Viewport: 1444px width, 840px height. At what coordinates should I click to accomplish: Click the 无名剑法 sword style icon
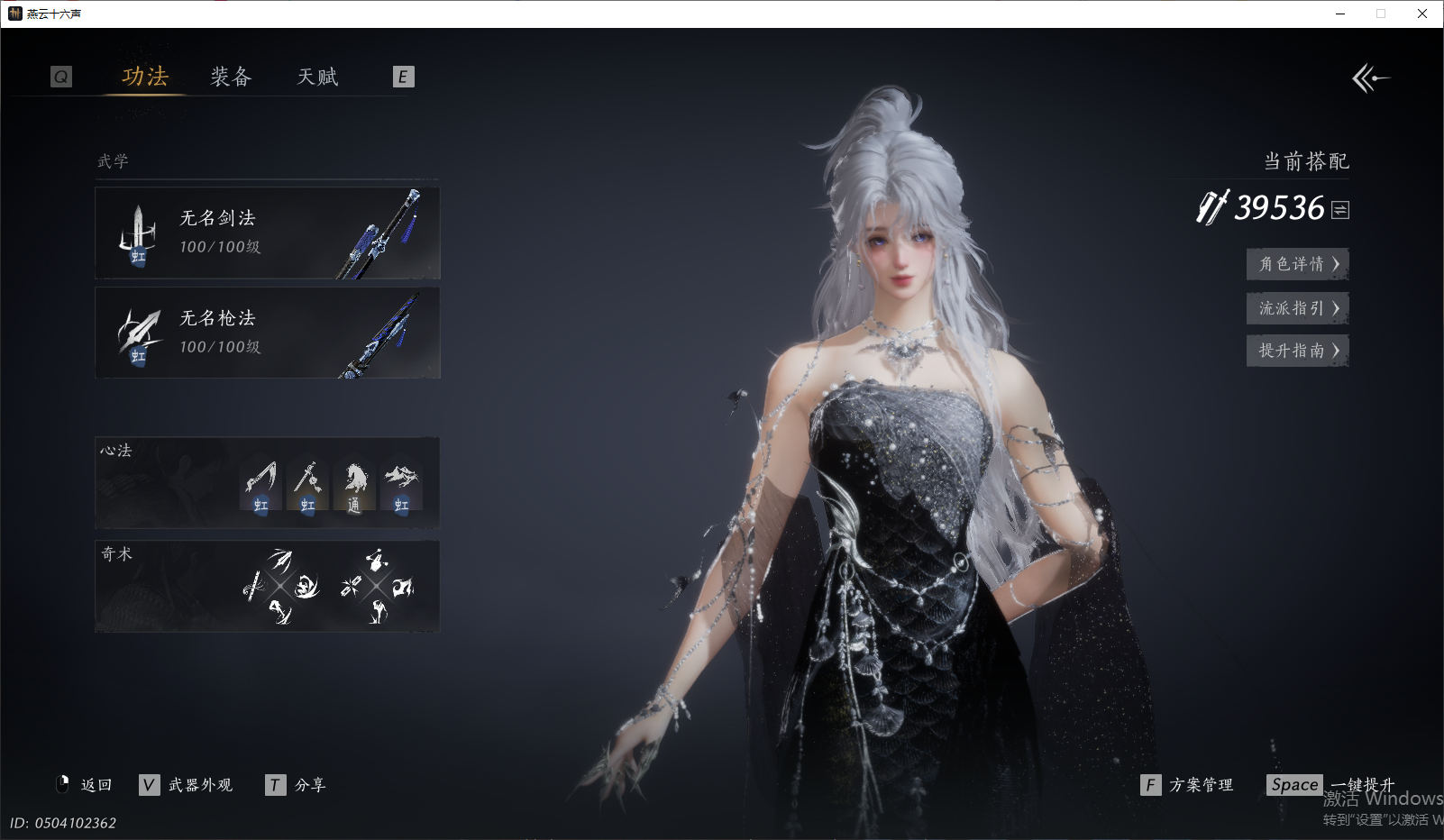[138, 234]
